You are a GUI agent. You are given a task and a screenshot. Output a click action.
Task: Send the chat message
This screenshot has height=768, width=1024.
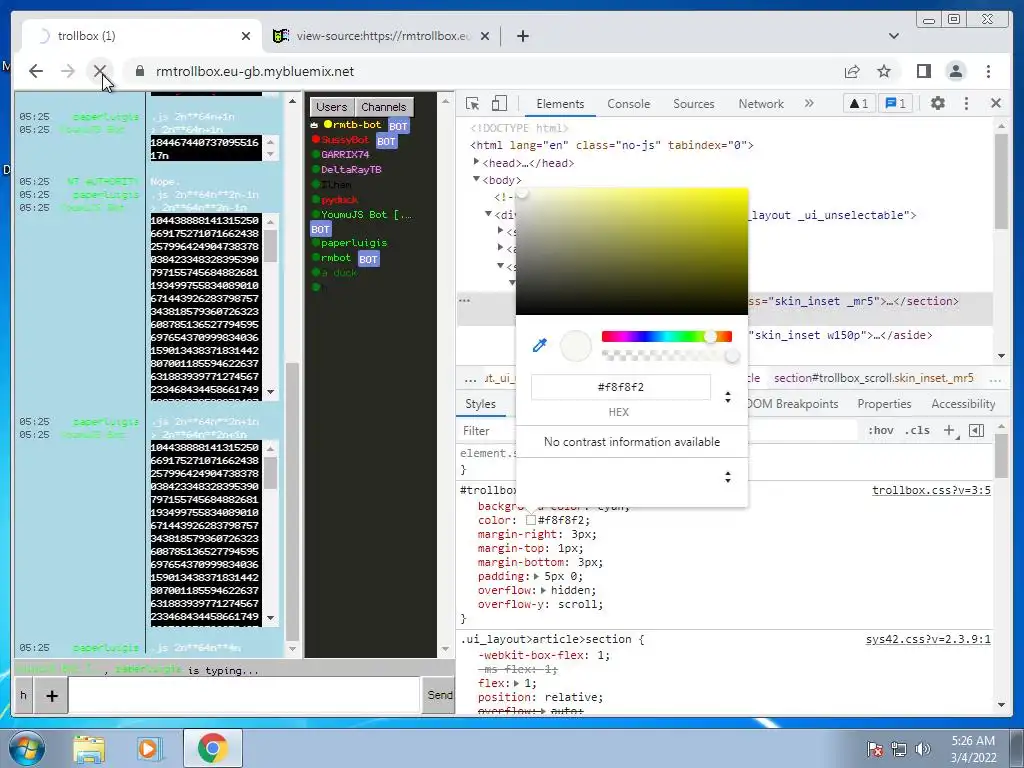coord(440,695)
